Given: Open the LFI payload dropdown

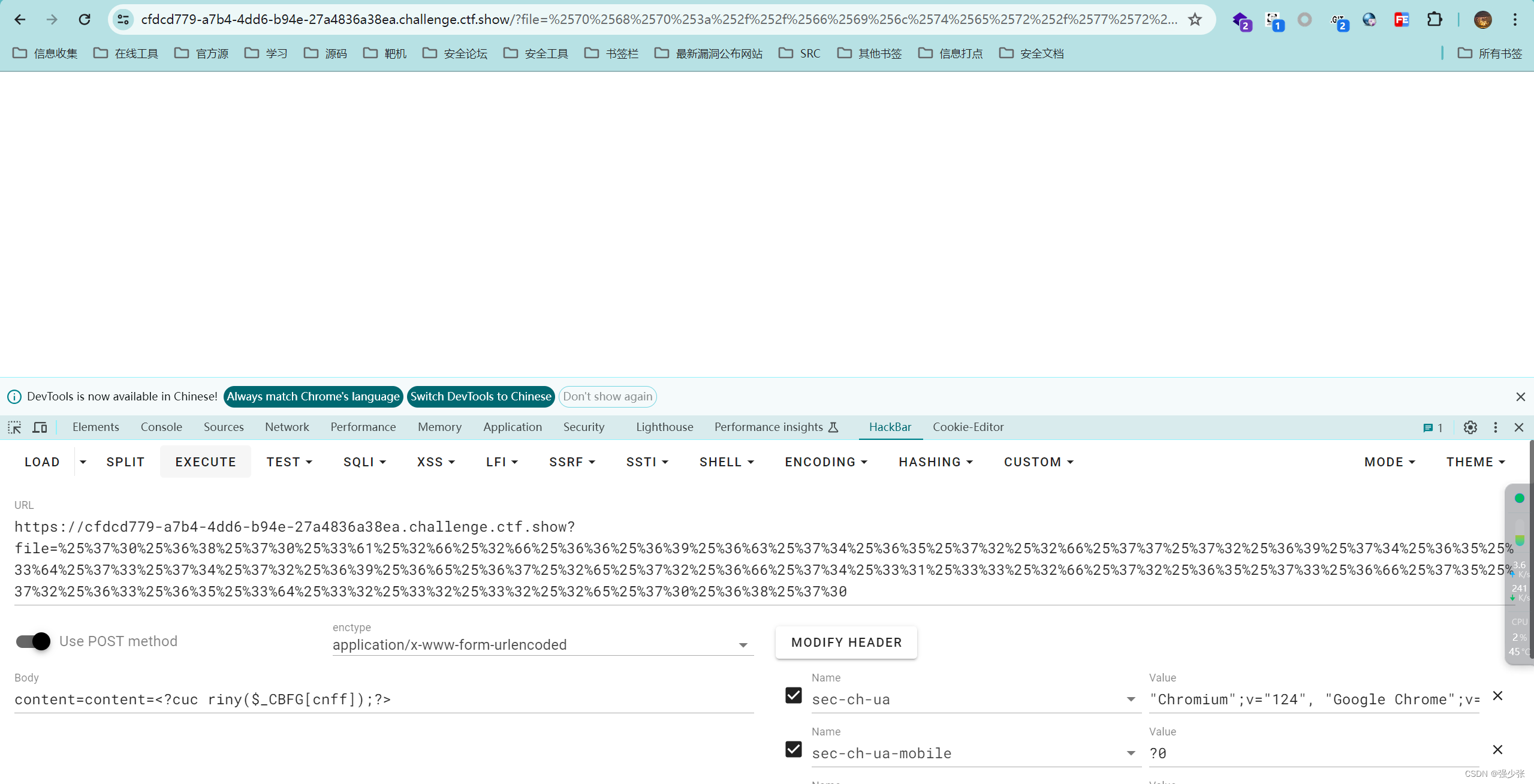Looking at the screenshot, I should coord(501,462).
